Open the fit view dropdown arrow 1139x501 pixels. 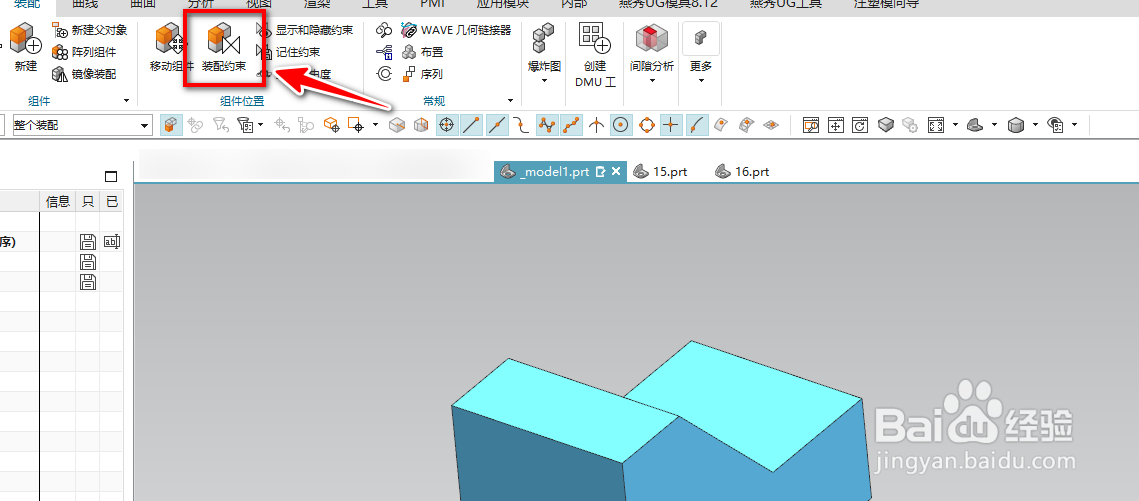[x=954, y=126]
